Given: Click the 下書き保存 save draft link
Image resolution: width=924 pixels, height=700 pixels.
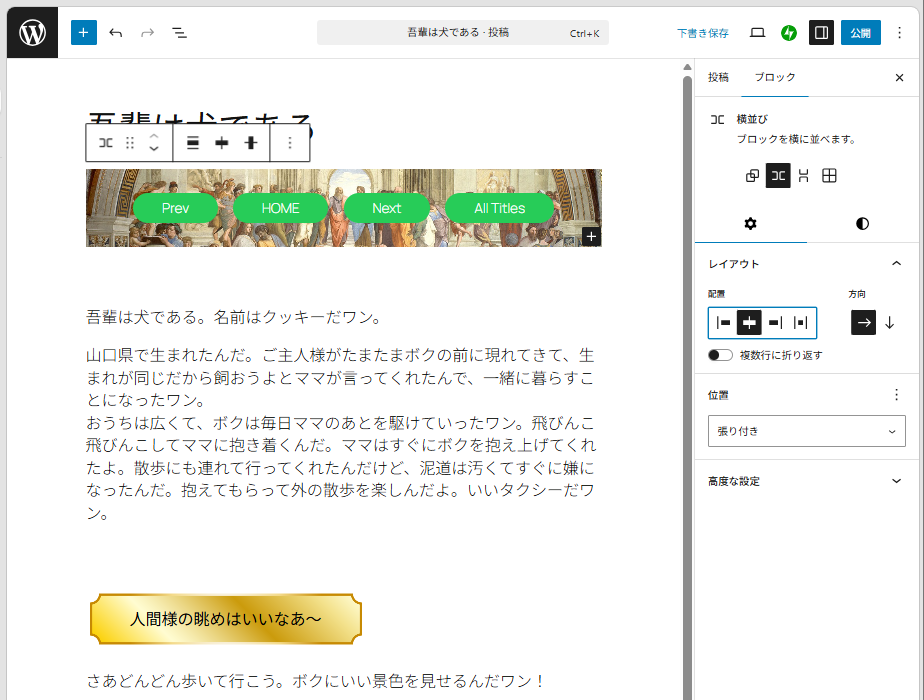Looking at the screenshot, I should (x=702, y=33).
